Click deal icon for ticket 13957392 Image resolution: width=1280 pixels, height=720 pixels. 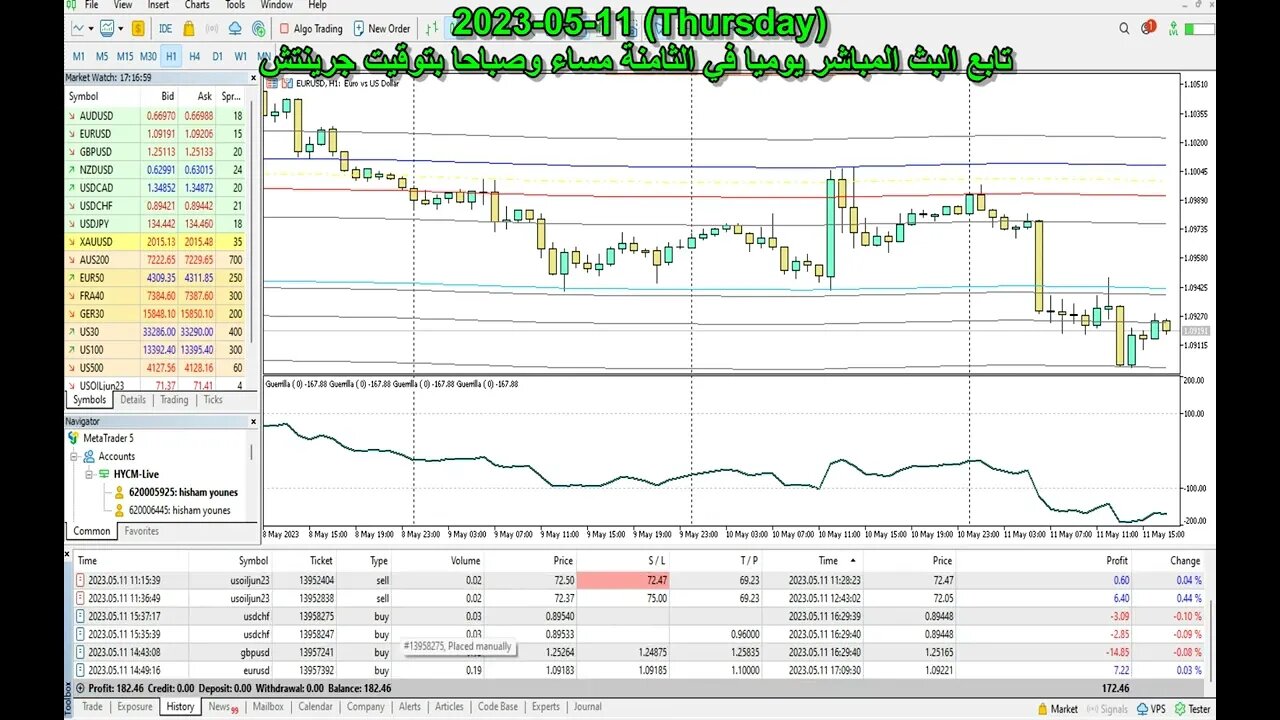81,670
